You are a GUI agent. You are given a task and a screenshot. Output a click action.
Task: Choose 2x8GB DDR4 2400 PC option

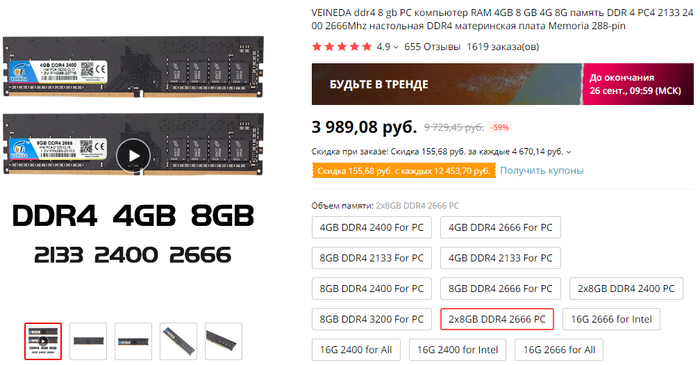pyautogui.click(x=626, y=289)
